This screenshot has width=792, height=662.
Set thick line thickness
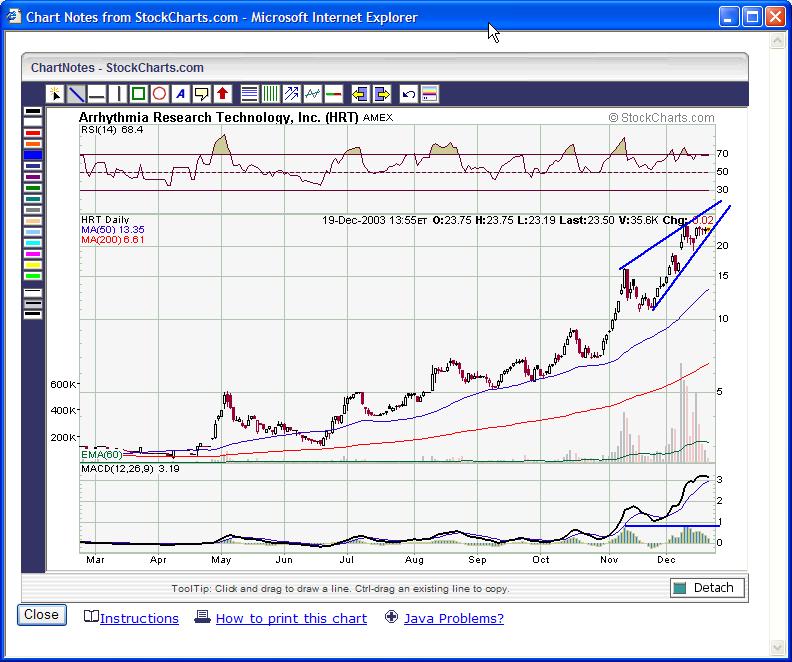(x=33, y=315)
